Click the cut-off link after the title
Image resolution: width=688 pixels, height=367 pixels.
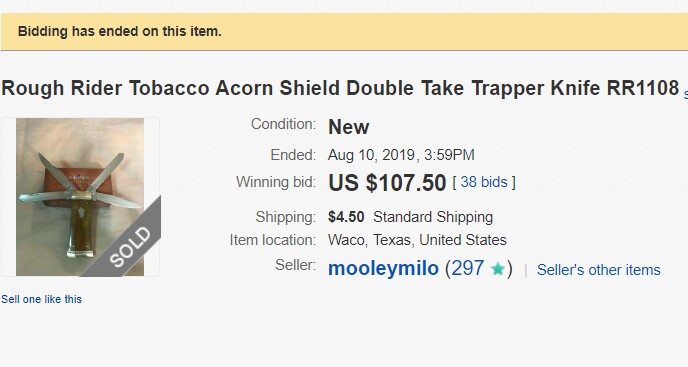[685, 94]
